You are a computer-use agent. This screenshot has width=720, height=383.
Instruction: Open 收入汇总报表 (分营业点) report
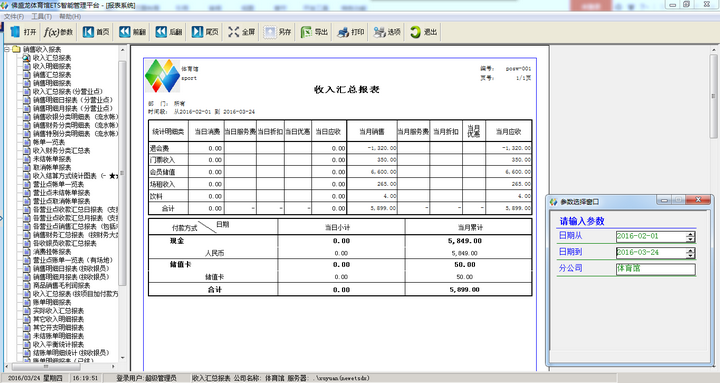point(68,91)
